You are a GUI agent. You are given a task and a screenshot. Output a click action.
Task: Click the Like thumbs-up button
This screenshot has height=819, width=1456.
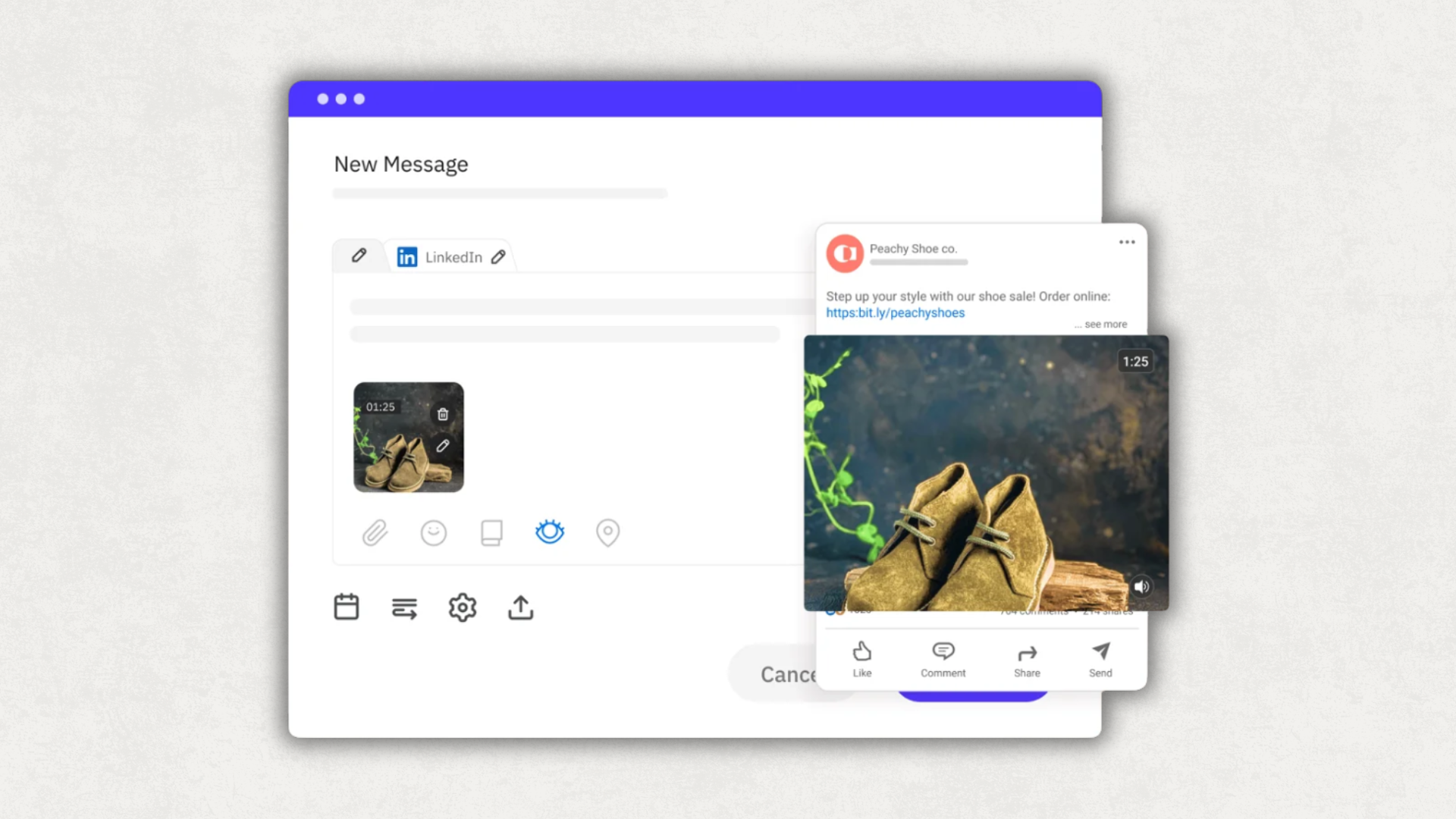862,659
